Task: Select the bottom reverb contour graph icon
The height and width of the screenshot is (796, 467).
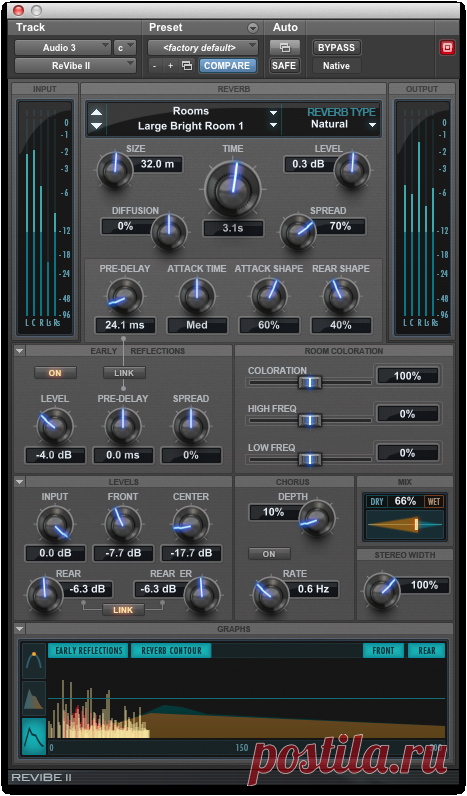Action: 34,736
